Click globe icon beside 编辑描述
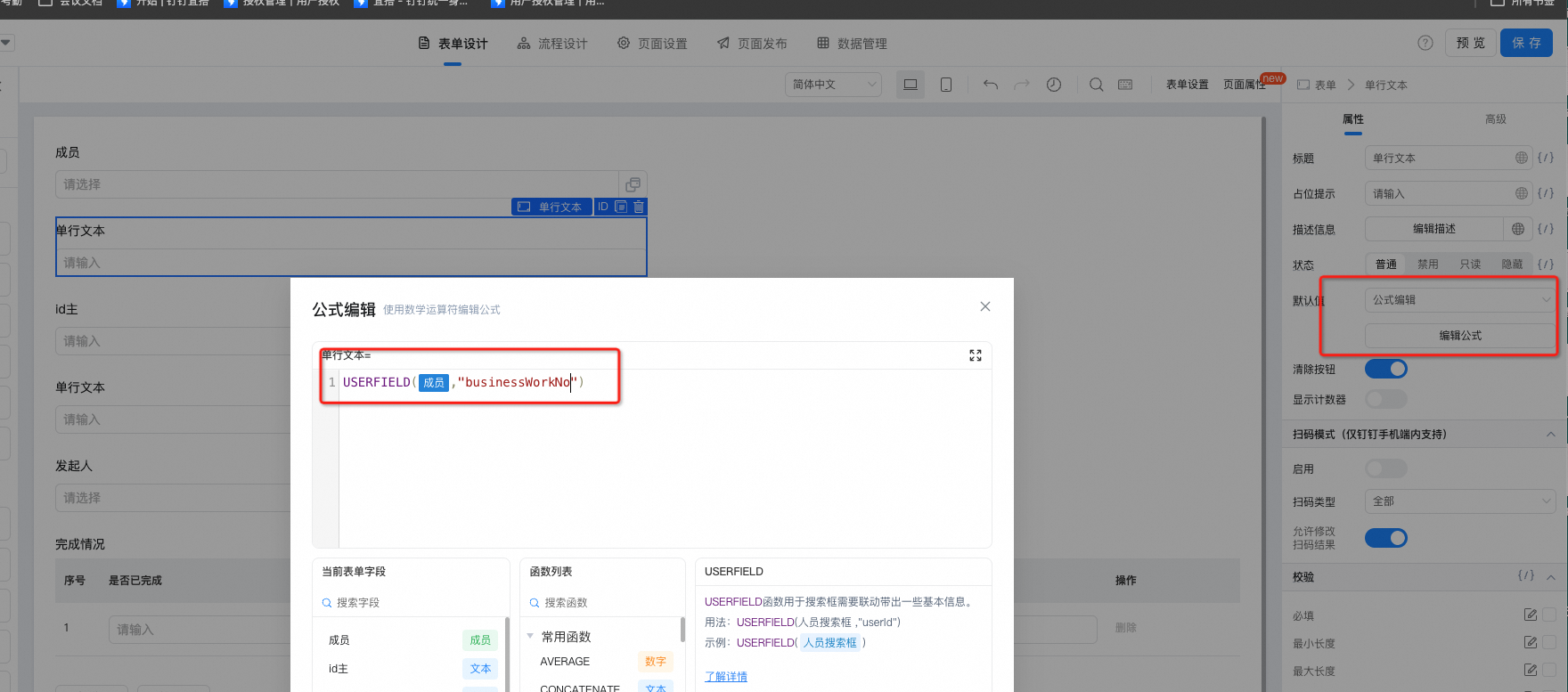 point(1518,229)
